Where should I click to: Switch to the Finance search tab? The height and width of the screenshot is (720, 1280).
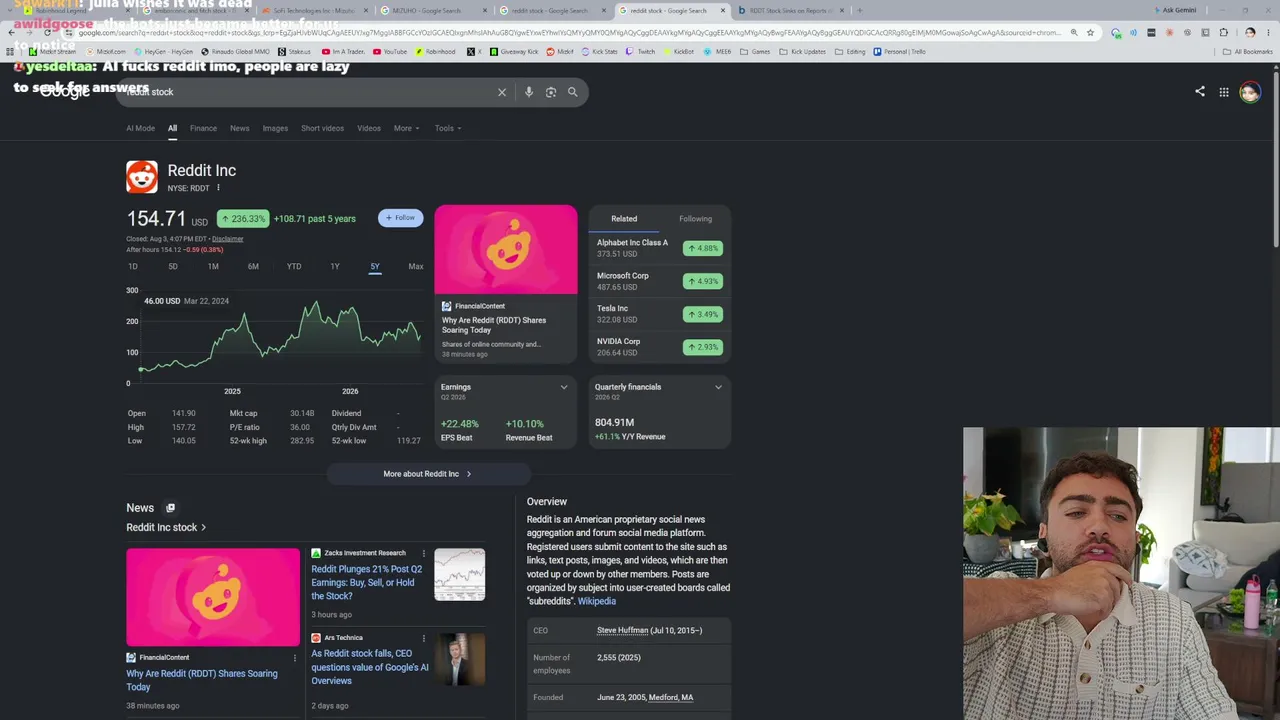click(203, 128)
